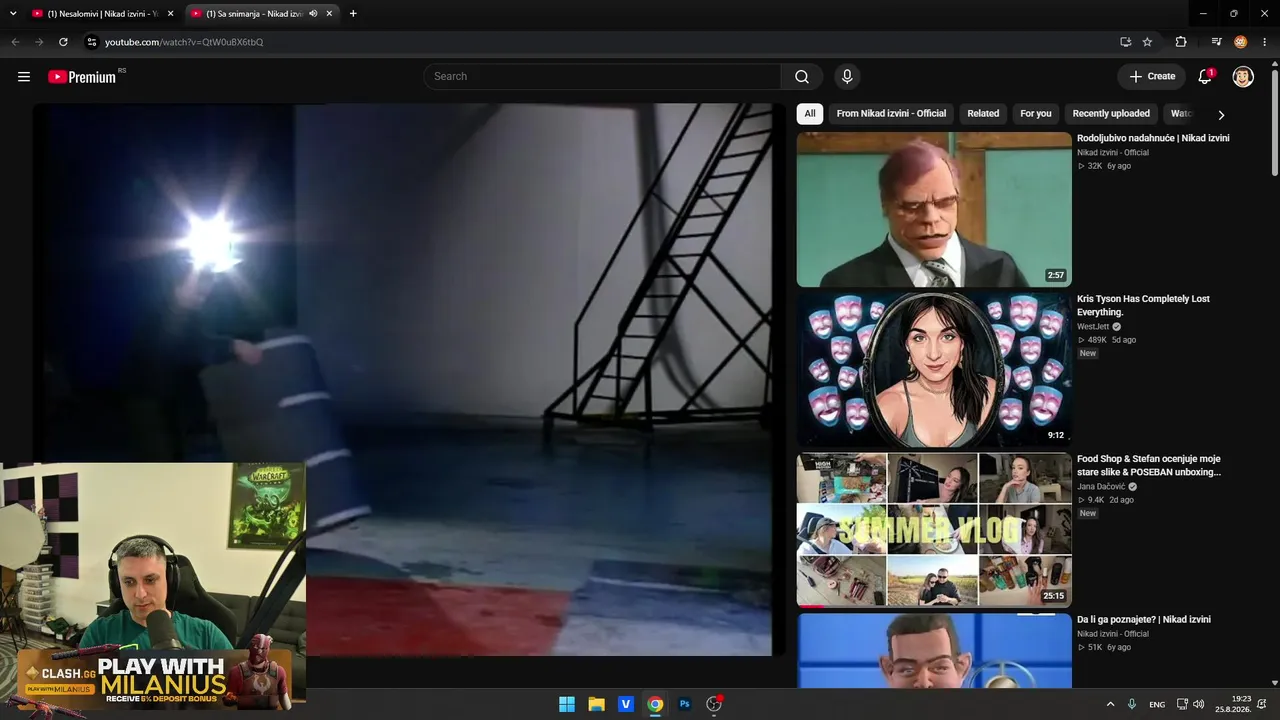Open Food Shop & Stefan video title

[1149, 465]
